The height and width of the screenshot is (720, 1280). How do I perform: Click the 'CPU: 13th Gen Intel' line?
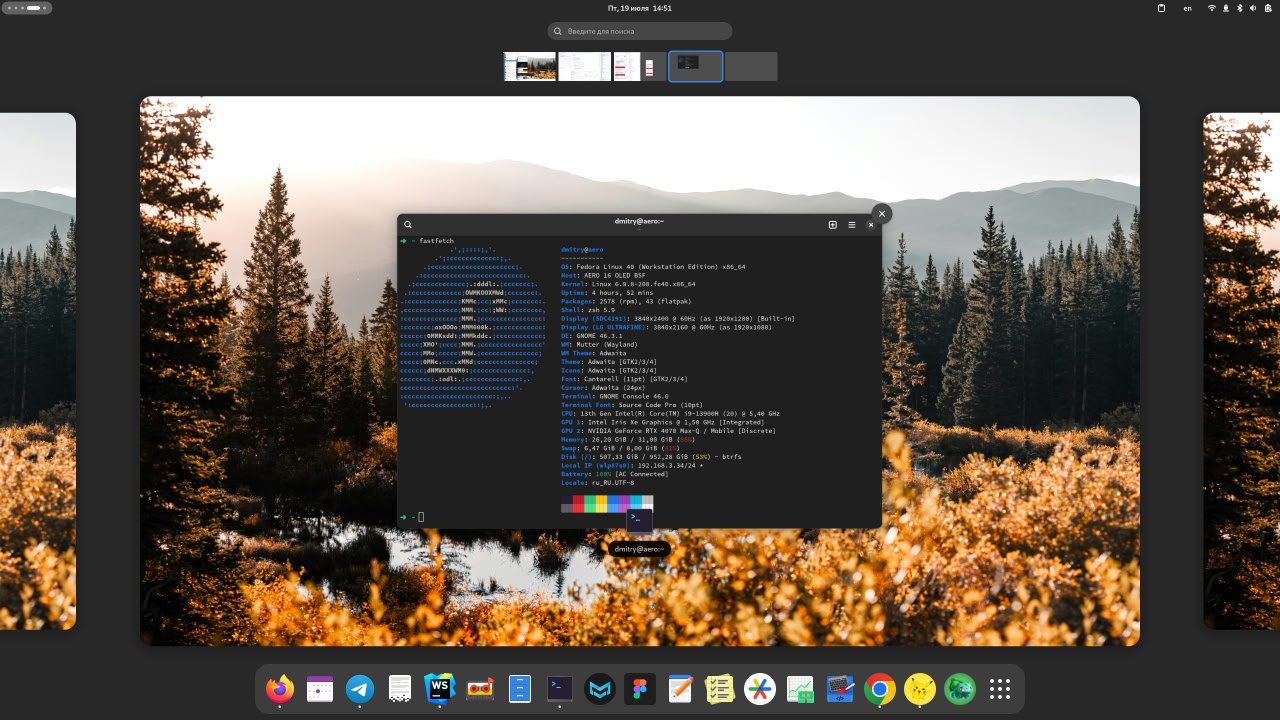pyautogui.click(x=670, y=413)
